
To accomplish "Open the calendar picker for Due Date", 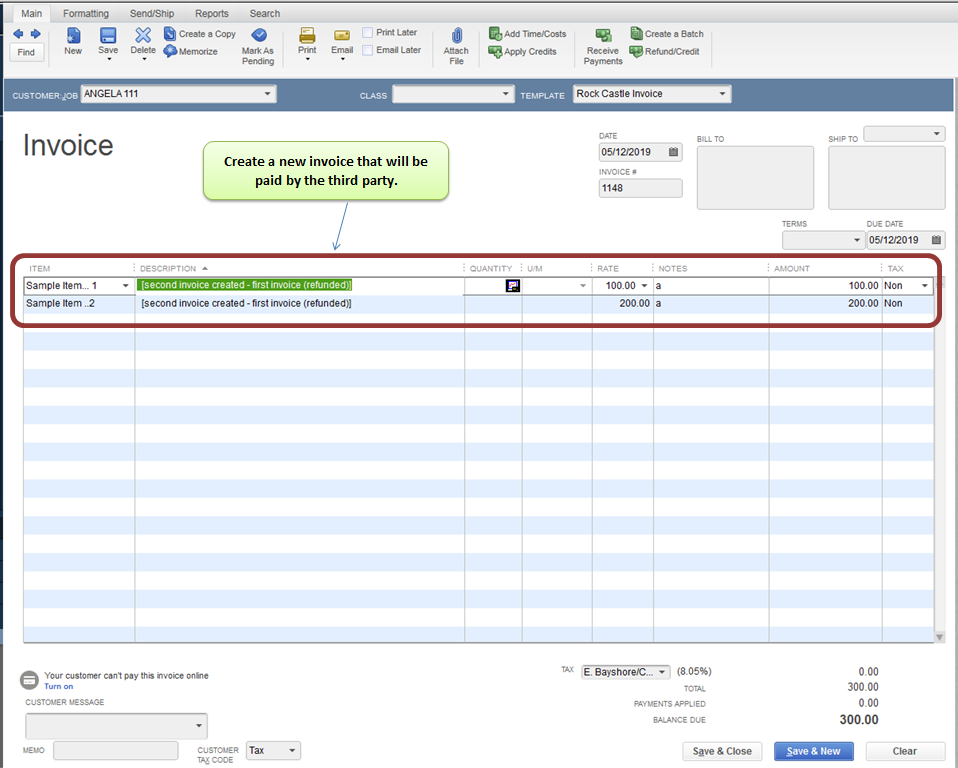I will pos(936,240).
